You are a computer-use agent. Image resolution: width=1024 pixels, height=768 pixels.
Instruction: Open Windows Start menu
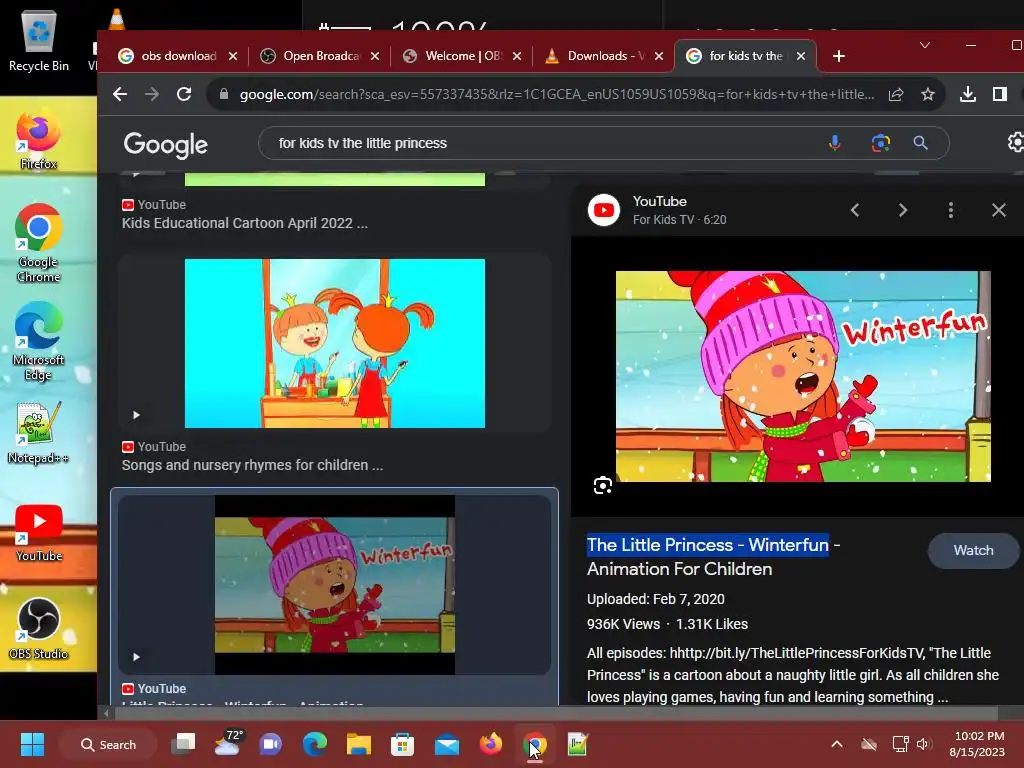32,744
